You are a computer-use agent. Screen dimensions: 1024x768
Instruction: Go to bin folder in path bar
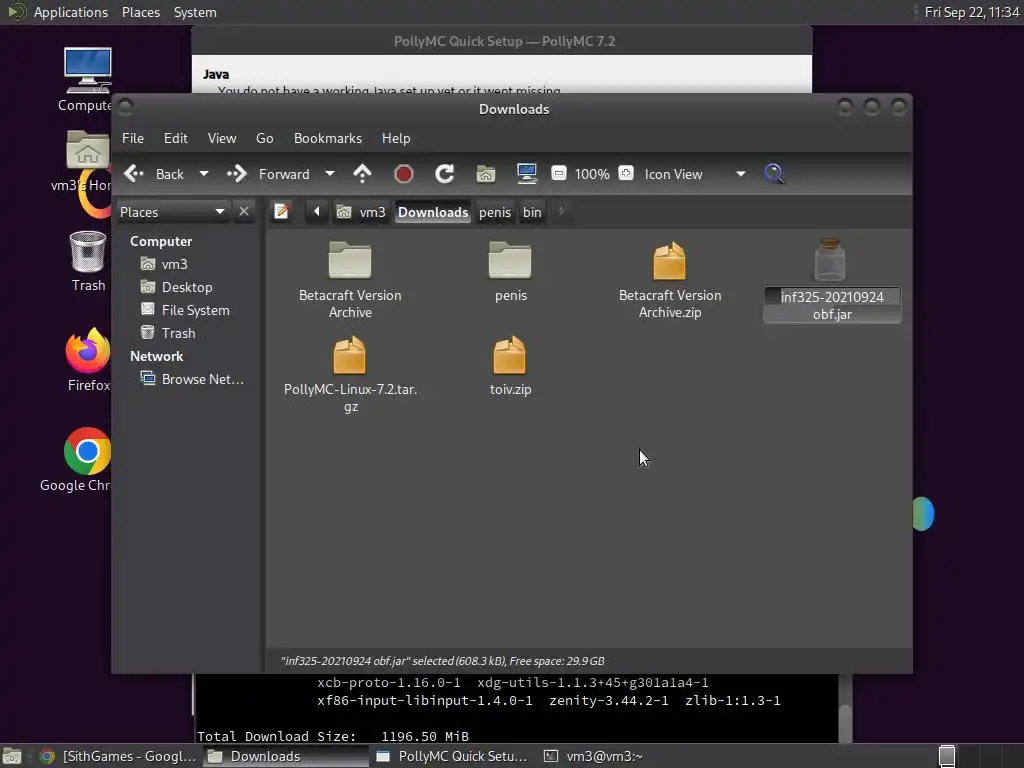532,212
